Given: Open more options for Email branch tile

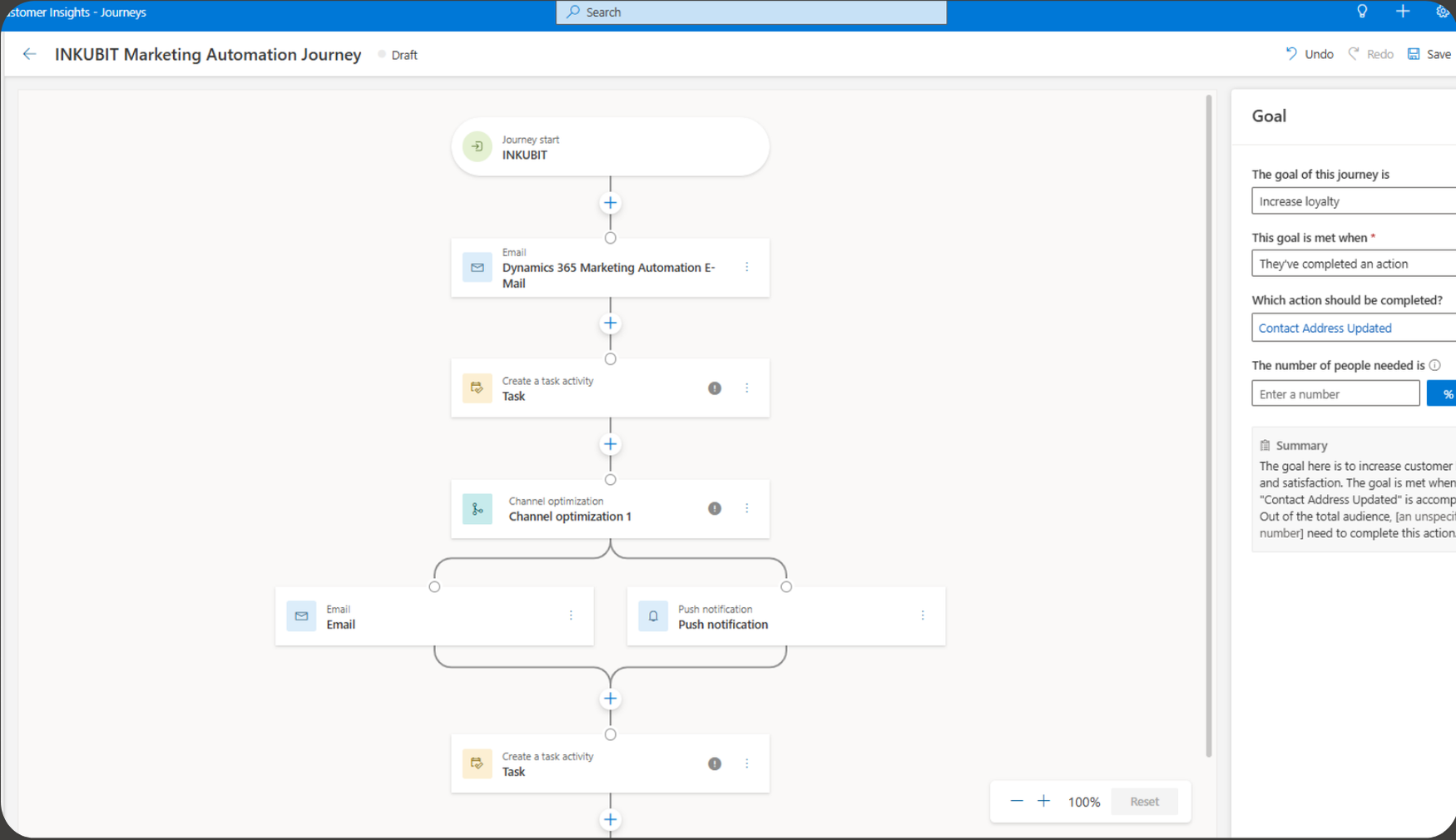Looking at the screenshot, I should (571, 615).
